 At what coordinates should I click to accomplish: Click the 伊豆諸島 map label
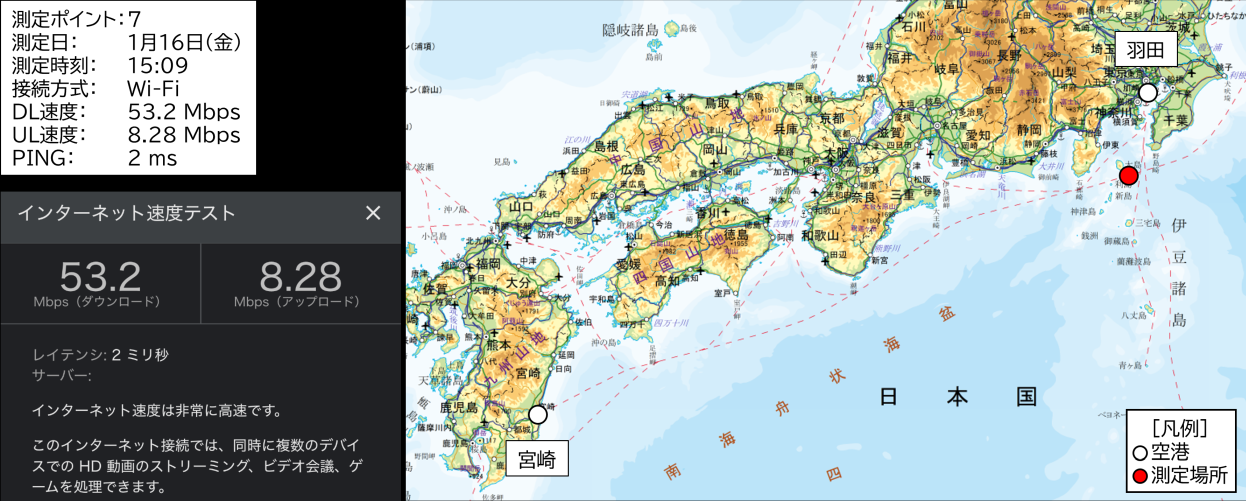coord(1179,273)
